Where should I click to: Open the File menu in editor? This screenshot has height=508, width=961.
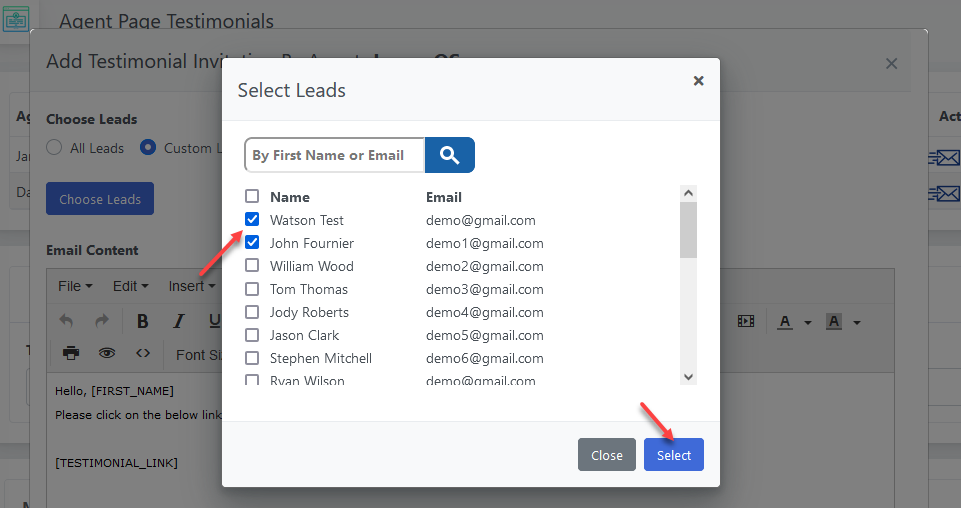(75, 286)
